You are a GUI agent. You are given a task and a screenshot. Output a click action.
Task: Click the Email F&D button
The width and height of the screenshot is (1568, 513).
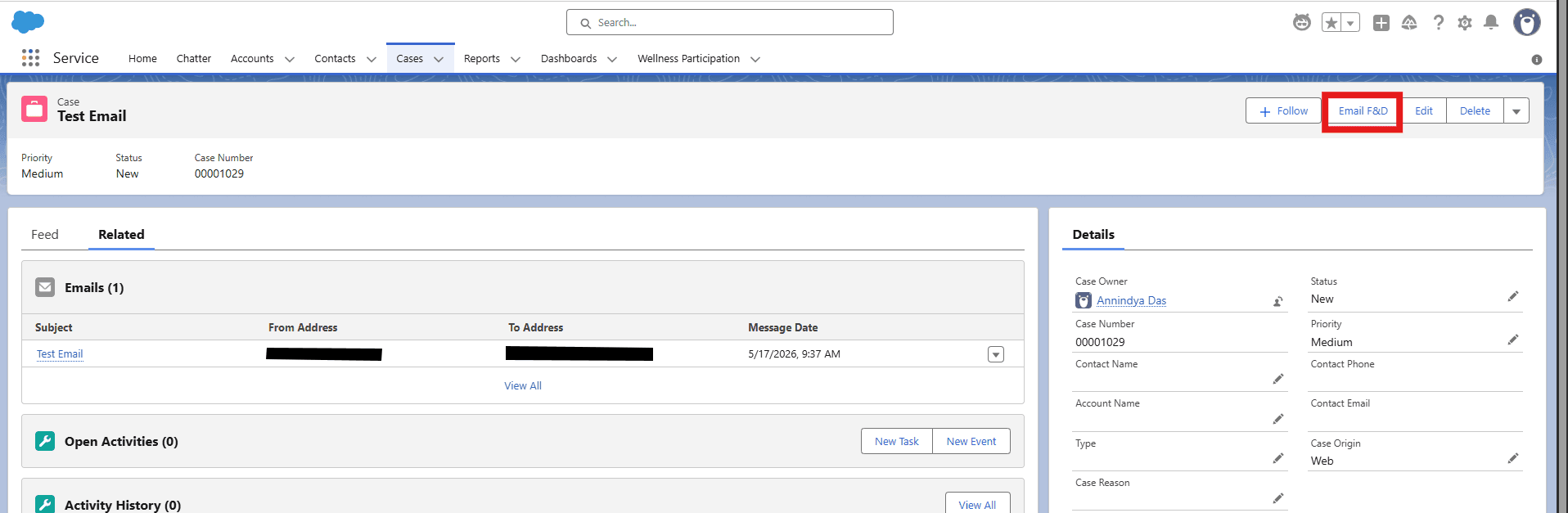(x=1363, y=110)
